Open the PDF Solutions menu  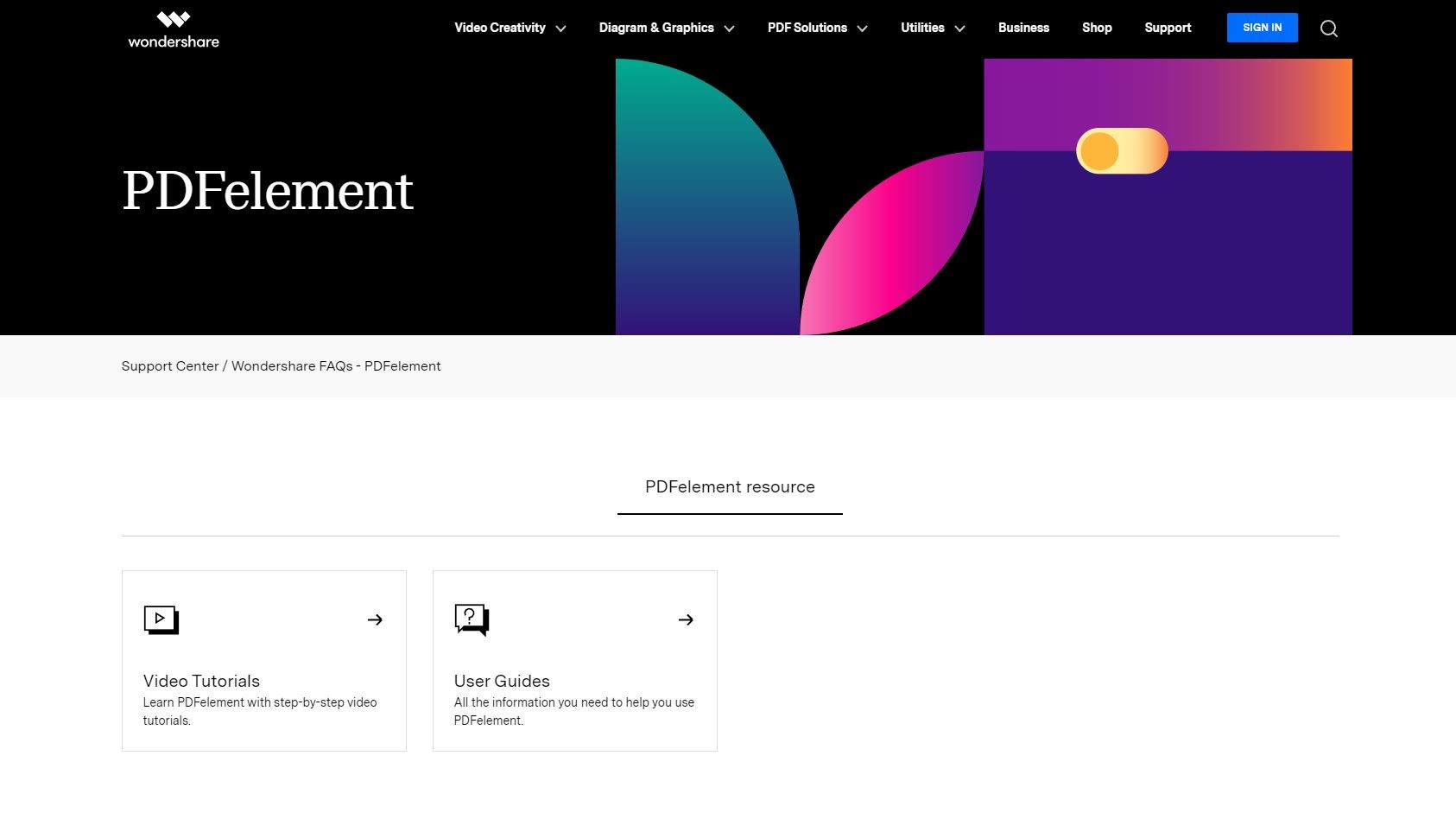[807, 28]
